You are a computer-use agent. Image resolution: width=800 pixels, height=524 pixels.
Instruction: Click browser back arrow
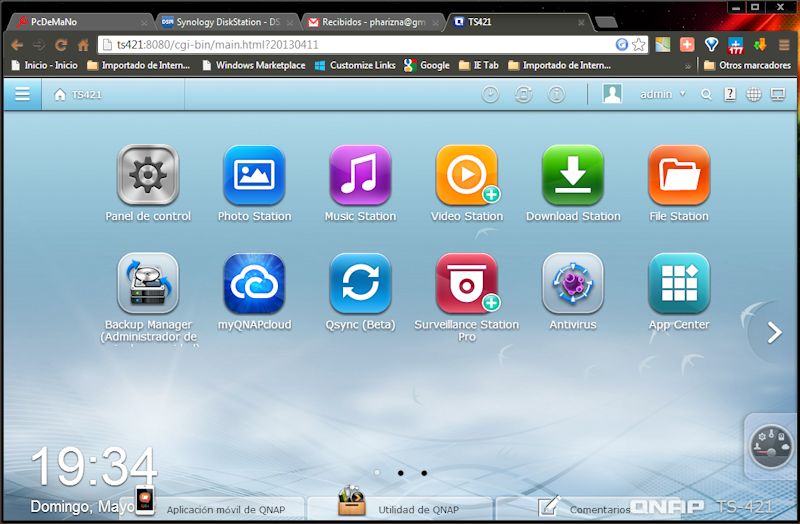click(17, 45)
